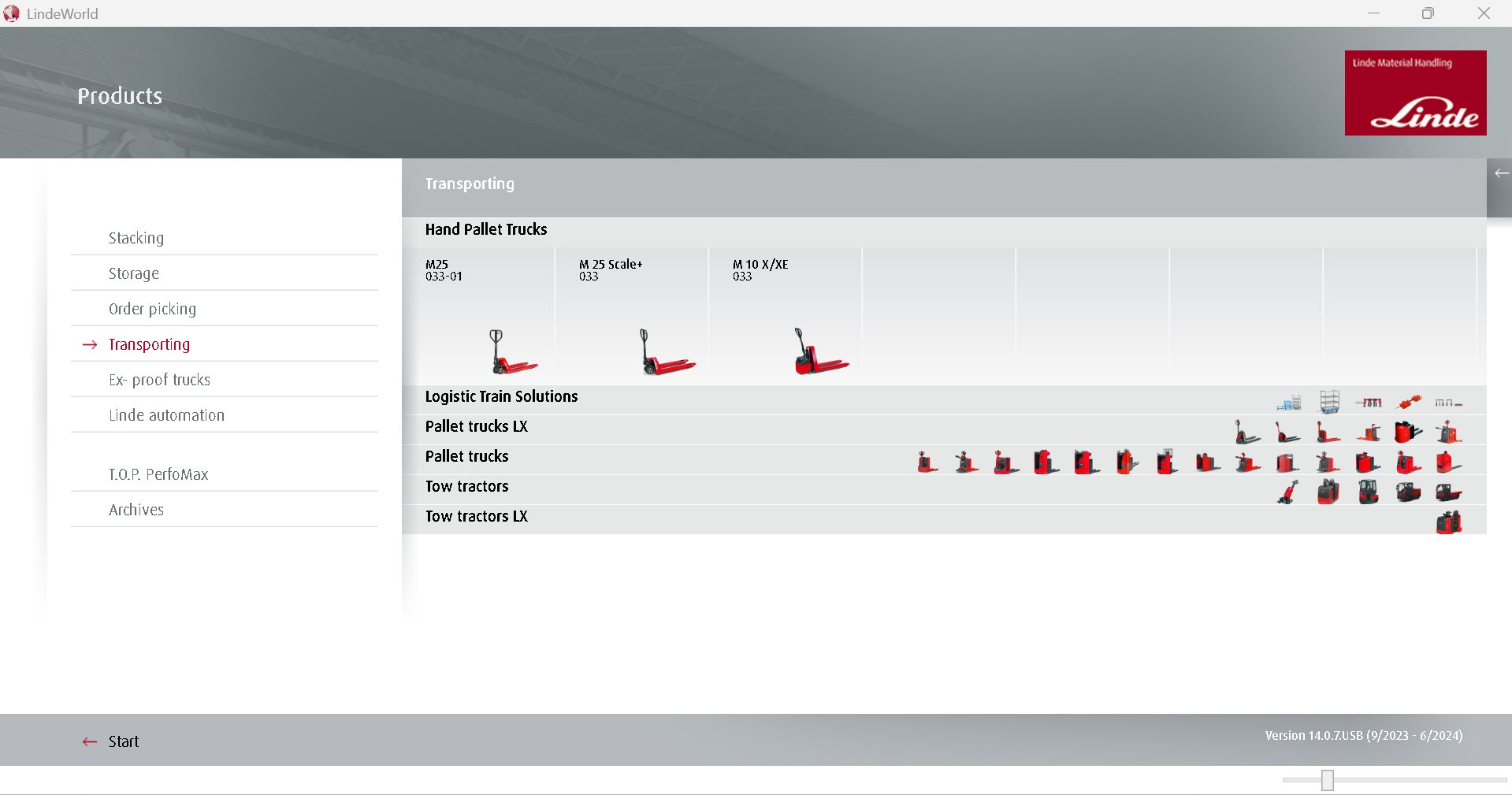Pick the first truck icon in the Pallet trucks row
Image resolution: width=1512 pixels, height=795 pixels.
click(x=927, y=462)
